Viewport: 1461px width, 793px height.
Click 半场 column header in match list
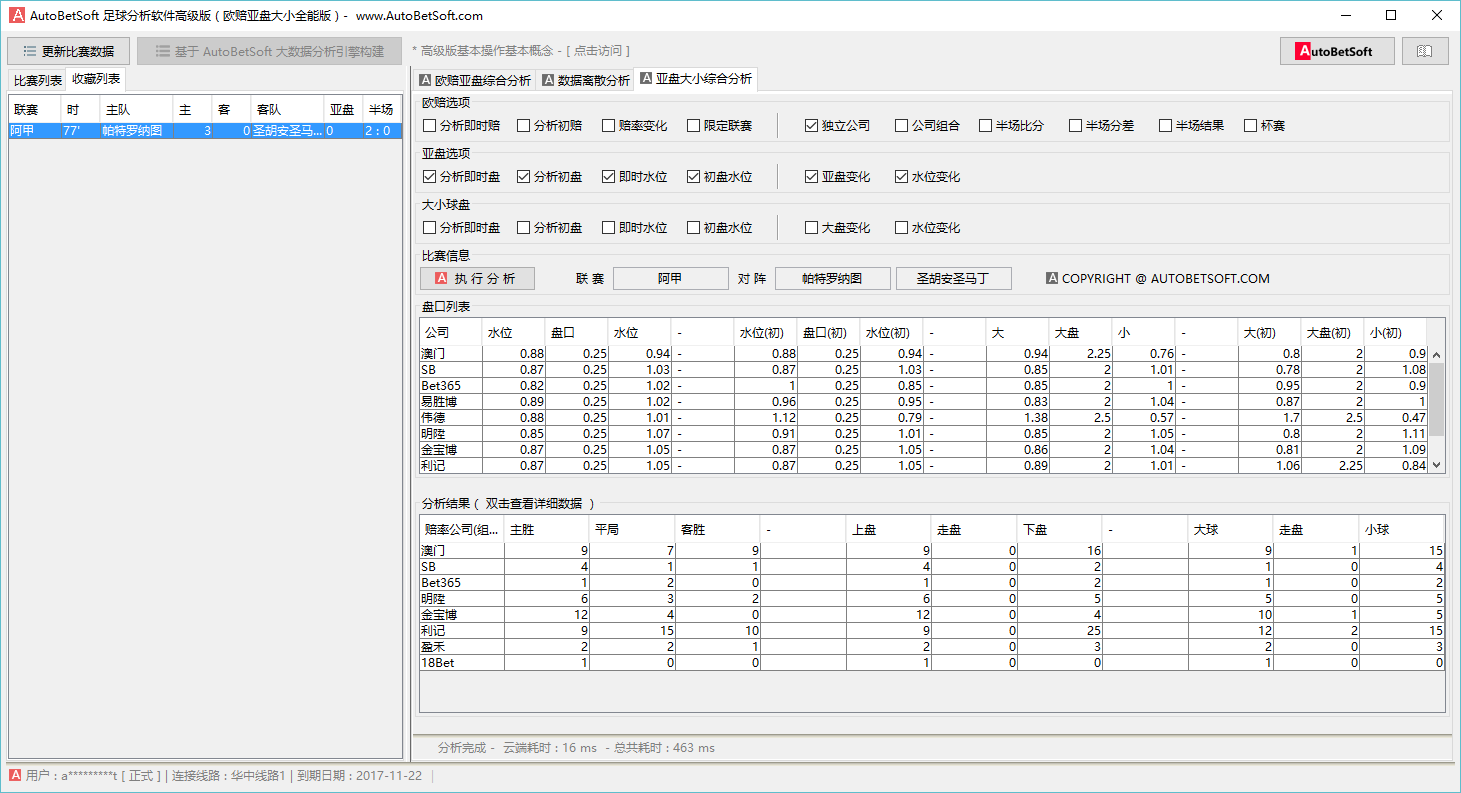coord(381,110)
